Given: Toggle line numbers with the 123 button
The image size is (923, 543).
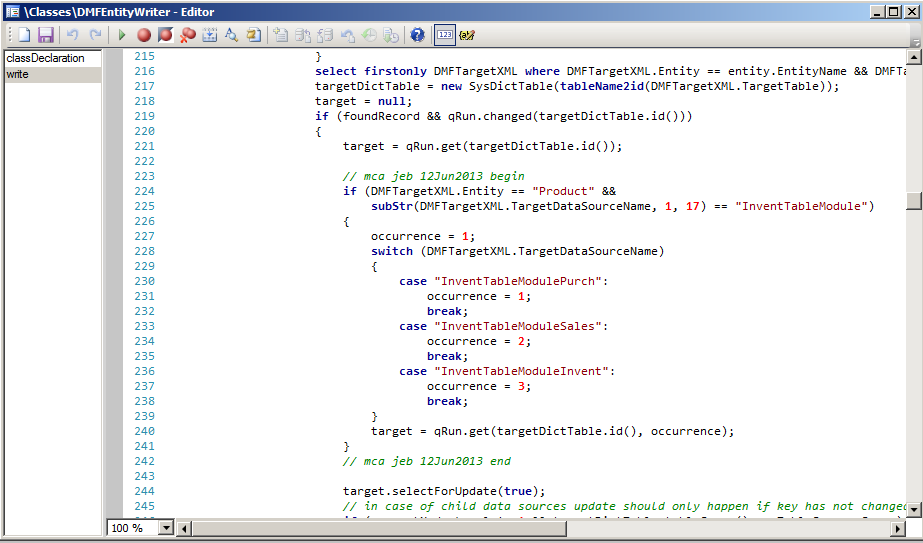Looking at the screenshot, I should (445, 35).
